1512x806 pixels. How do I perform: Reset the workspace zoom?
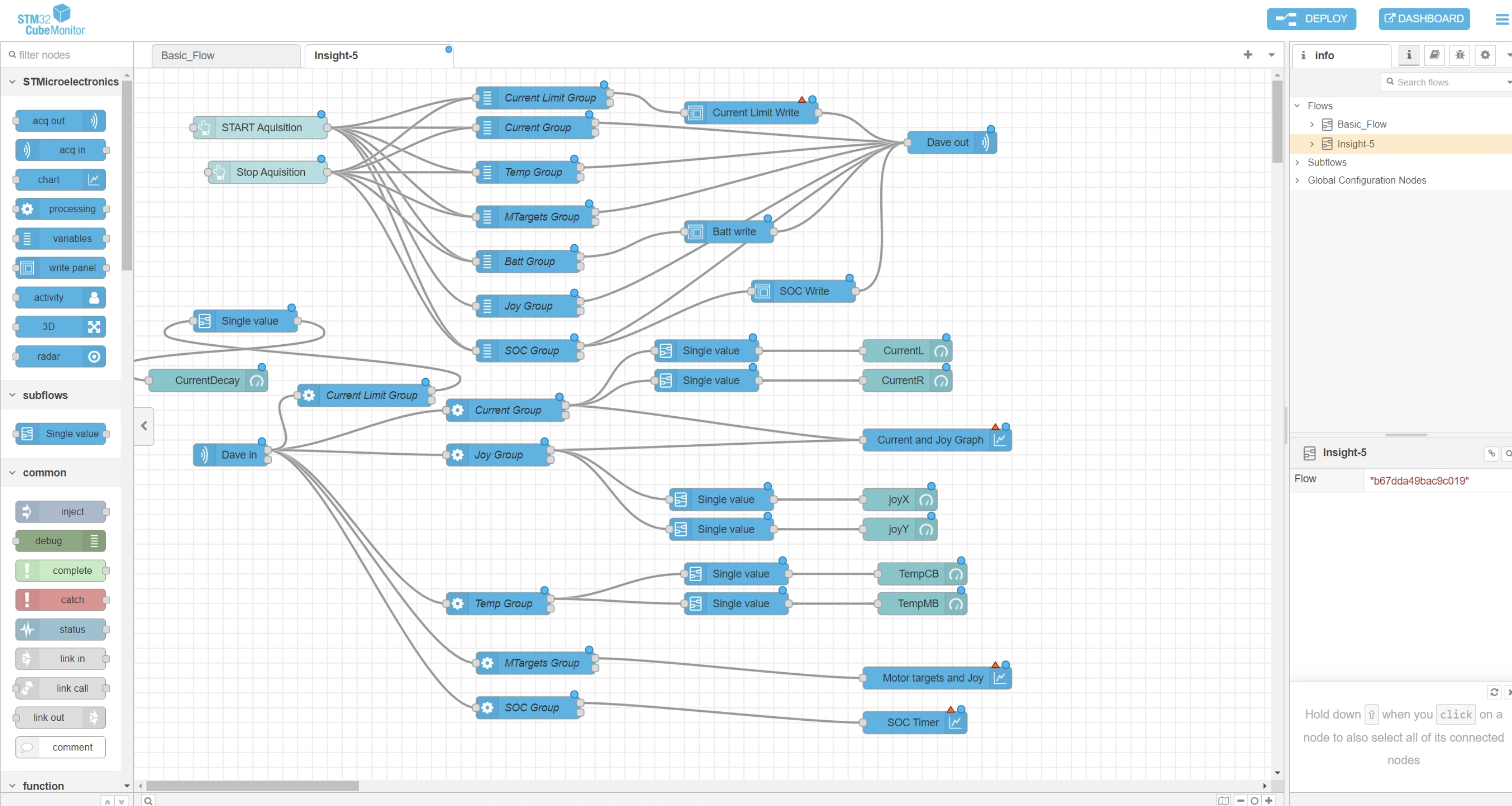point(1254,801)
